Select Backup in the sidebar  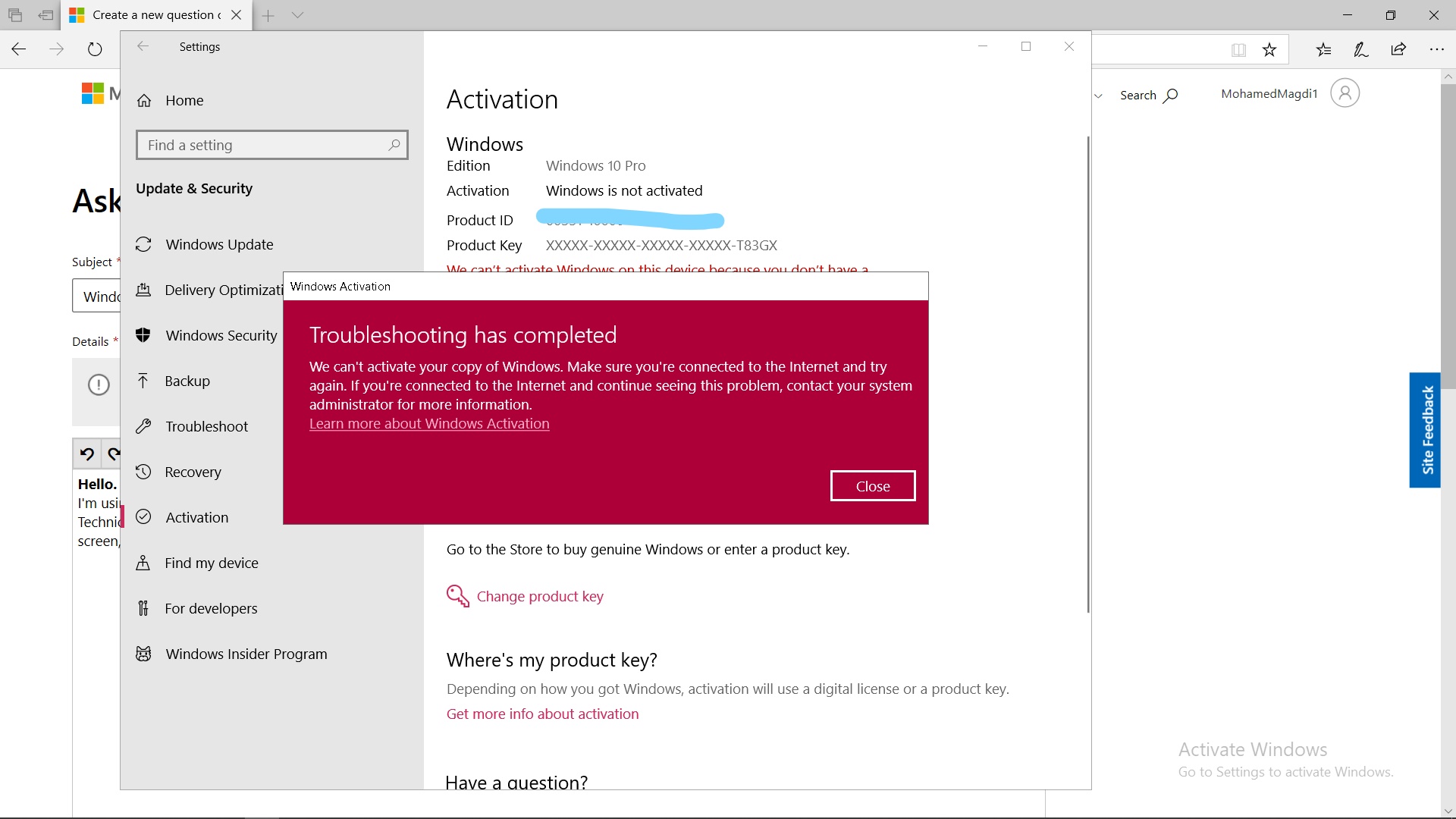pyautogui.click(x=187, y=381)
